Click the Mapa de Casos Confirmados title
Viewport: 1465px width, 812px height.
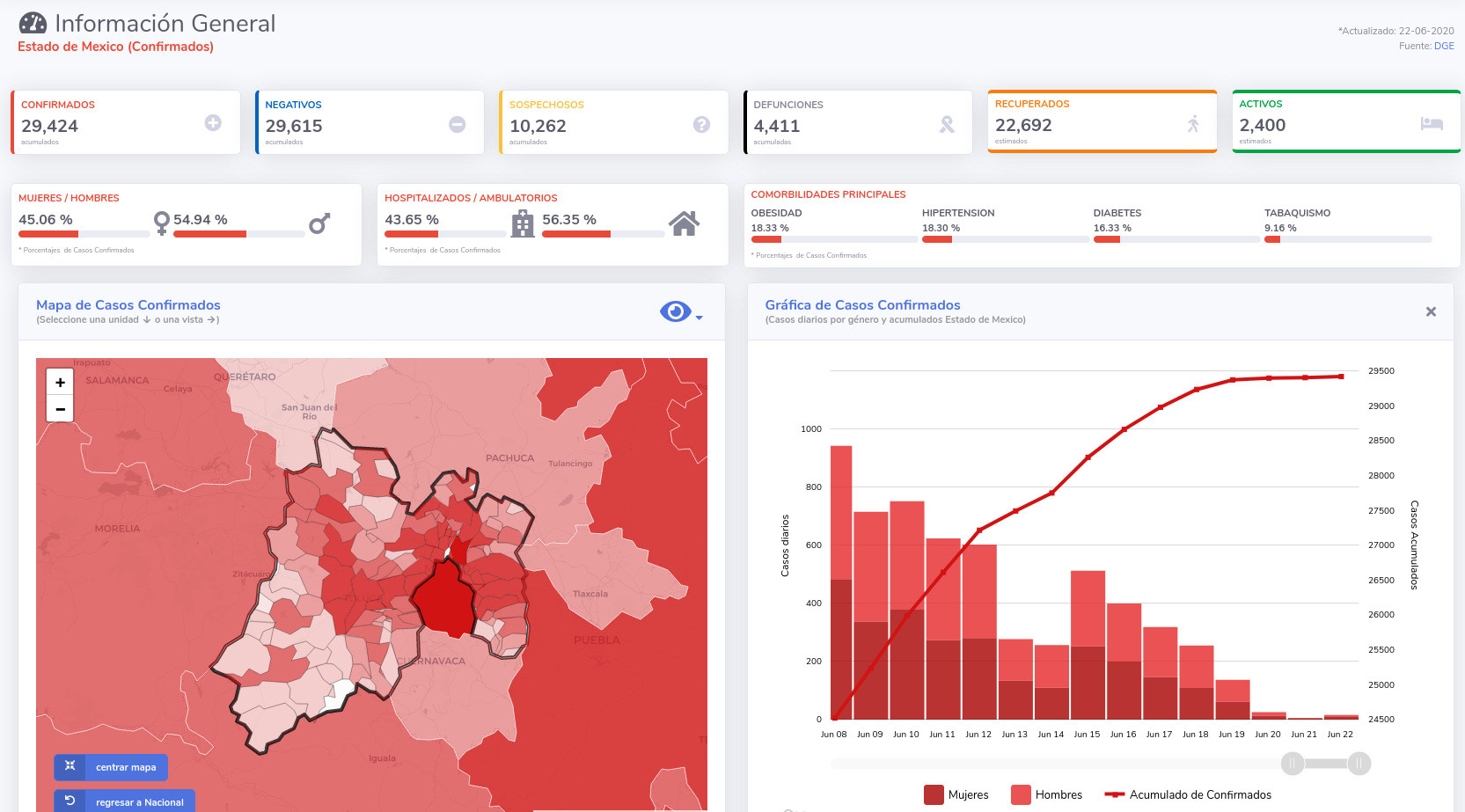(128, 305)
